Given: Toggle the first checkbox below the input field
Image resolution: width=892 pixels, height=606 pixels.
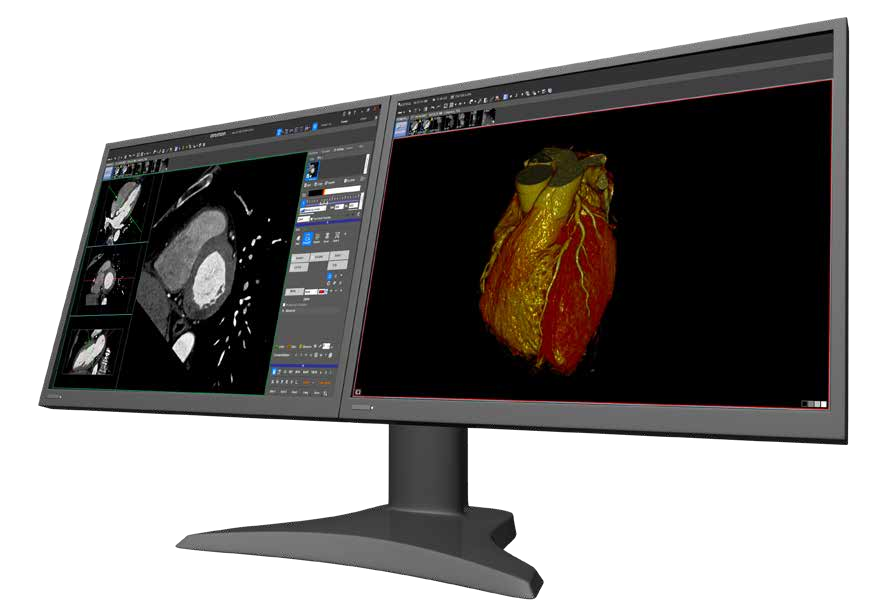Looking at the screenshot, I should tap(284, 304).
